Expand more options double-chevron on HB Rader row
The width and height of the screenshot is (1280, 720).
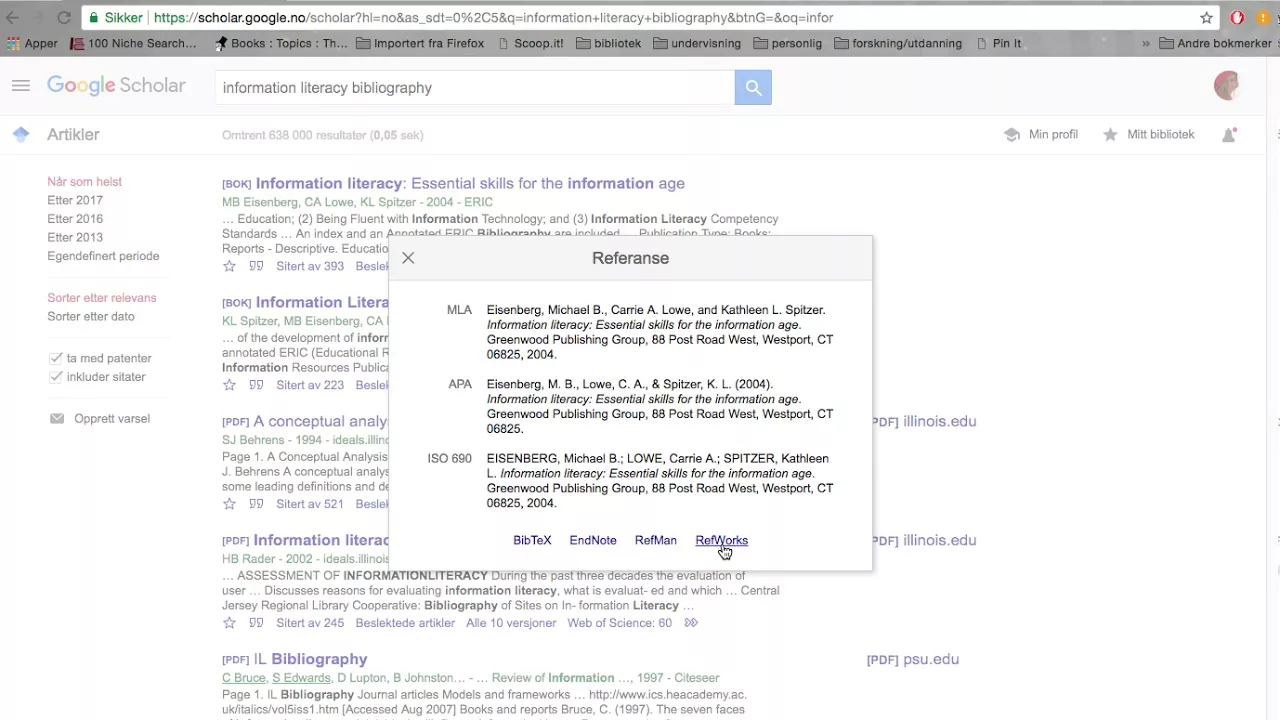click(691, 623)
